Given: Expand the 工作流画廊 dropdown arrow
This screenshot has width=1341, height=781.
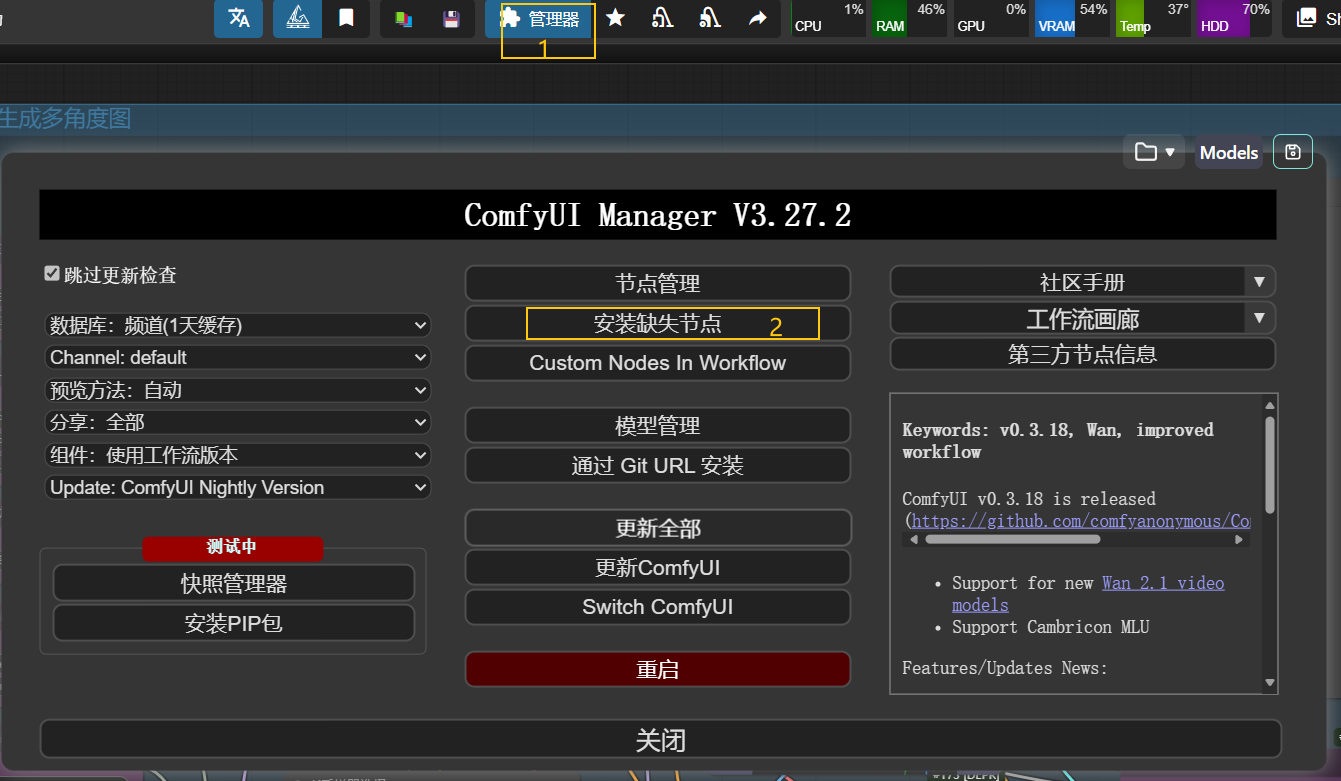Looking at the screenshot, I should (x=1260, y=319).
